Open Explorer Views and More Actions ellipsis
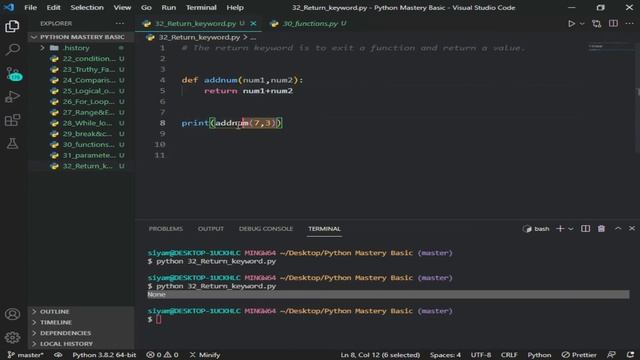The height and width of the screenshot is (360, 640). point(120,24)
